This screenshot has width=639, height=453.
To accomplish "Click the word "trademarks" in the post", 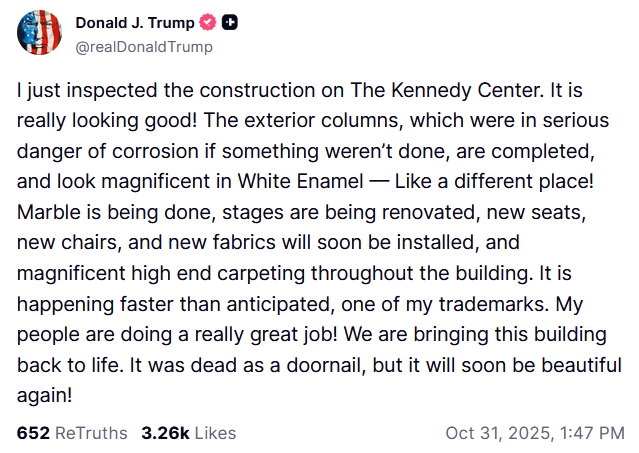I will 494,304.
